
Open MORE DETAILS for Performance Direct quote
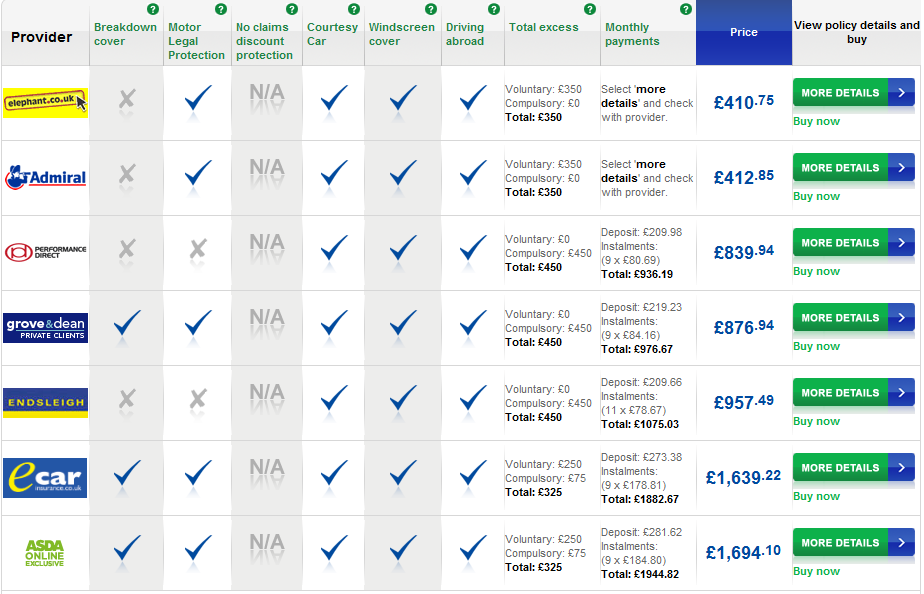[x=853, y=243]
